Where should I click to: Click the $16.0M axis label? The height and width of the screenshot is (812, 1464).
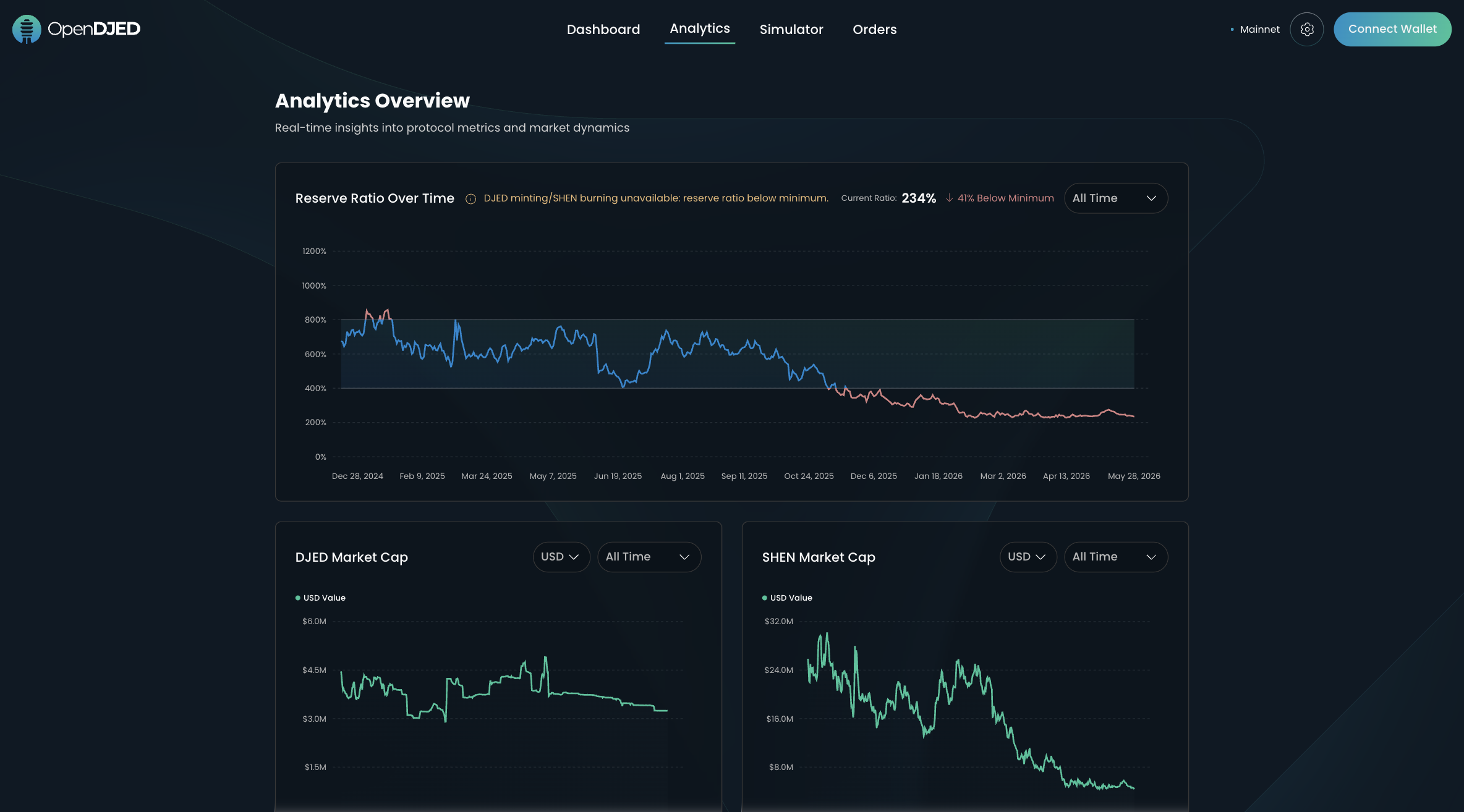pyautogui.click(x=780, y=719)
